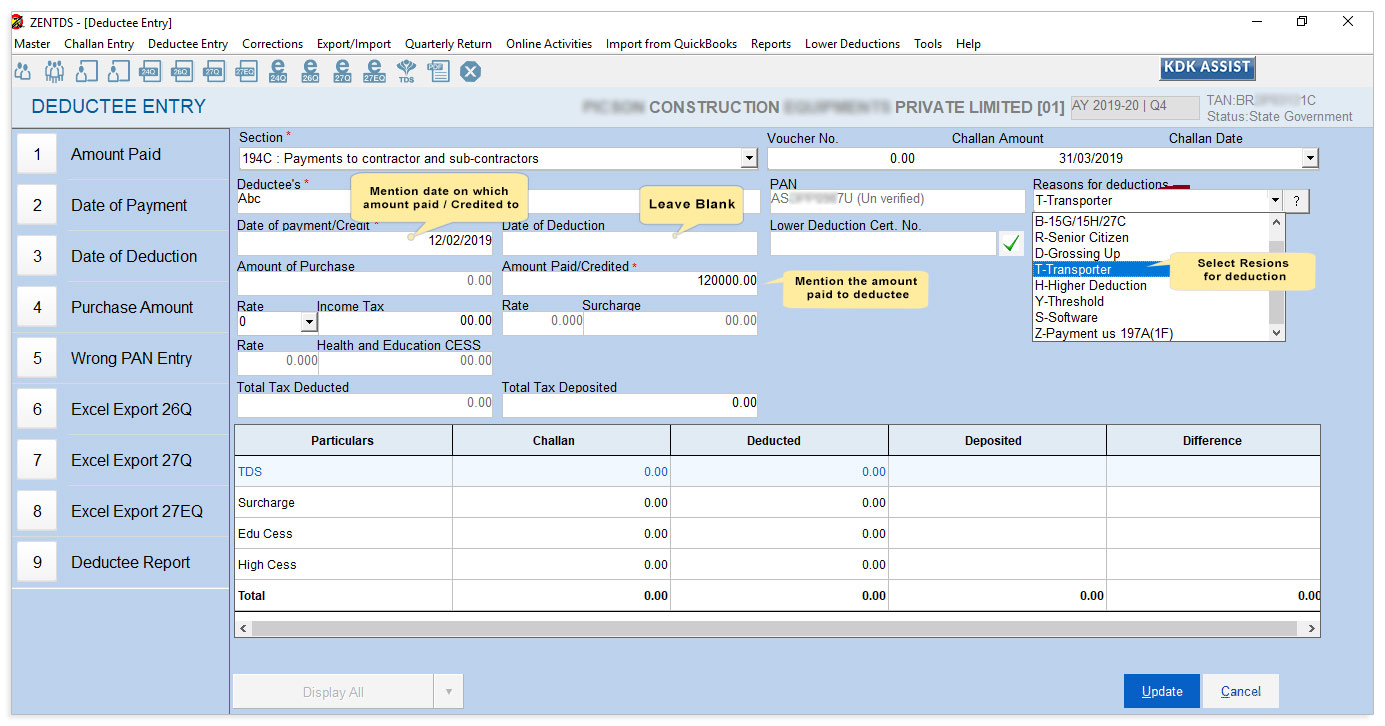Click the 26Q form toolbar icon
The height and width of the screenshot is (726, 1385).
pos(181,71)
